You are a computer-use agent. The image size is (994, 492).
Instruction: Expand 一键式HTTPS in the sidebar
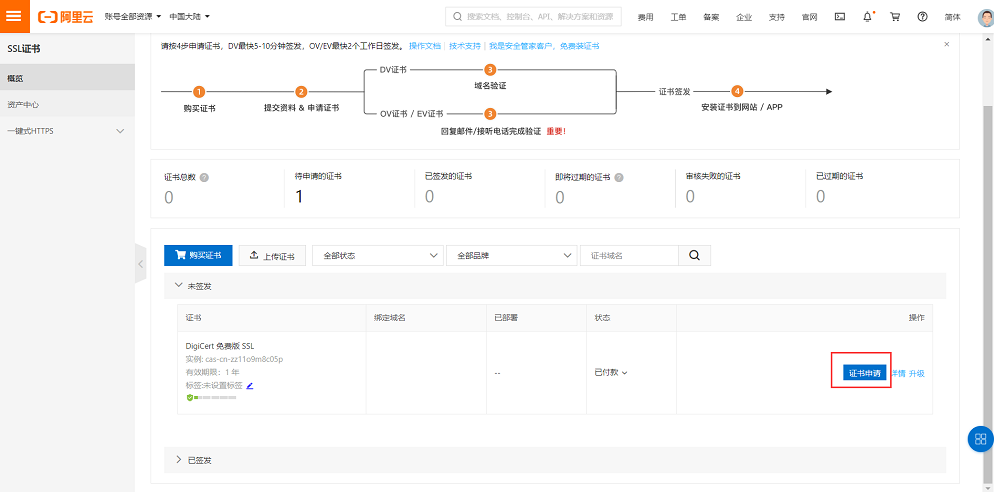point(66,131)
